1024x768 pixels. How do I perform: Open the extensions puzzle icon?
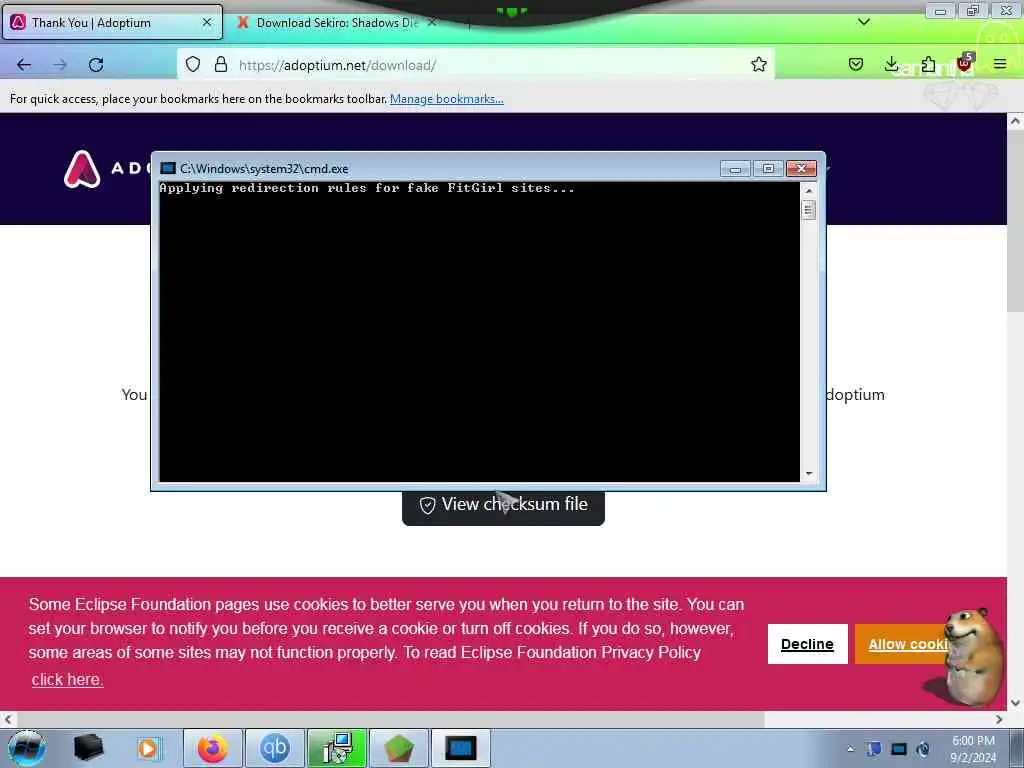click(928, 64)
